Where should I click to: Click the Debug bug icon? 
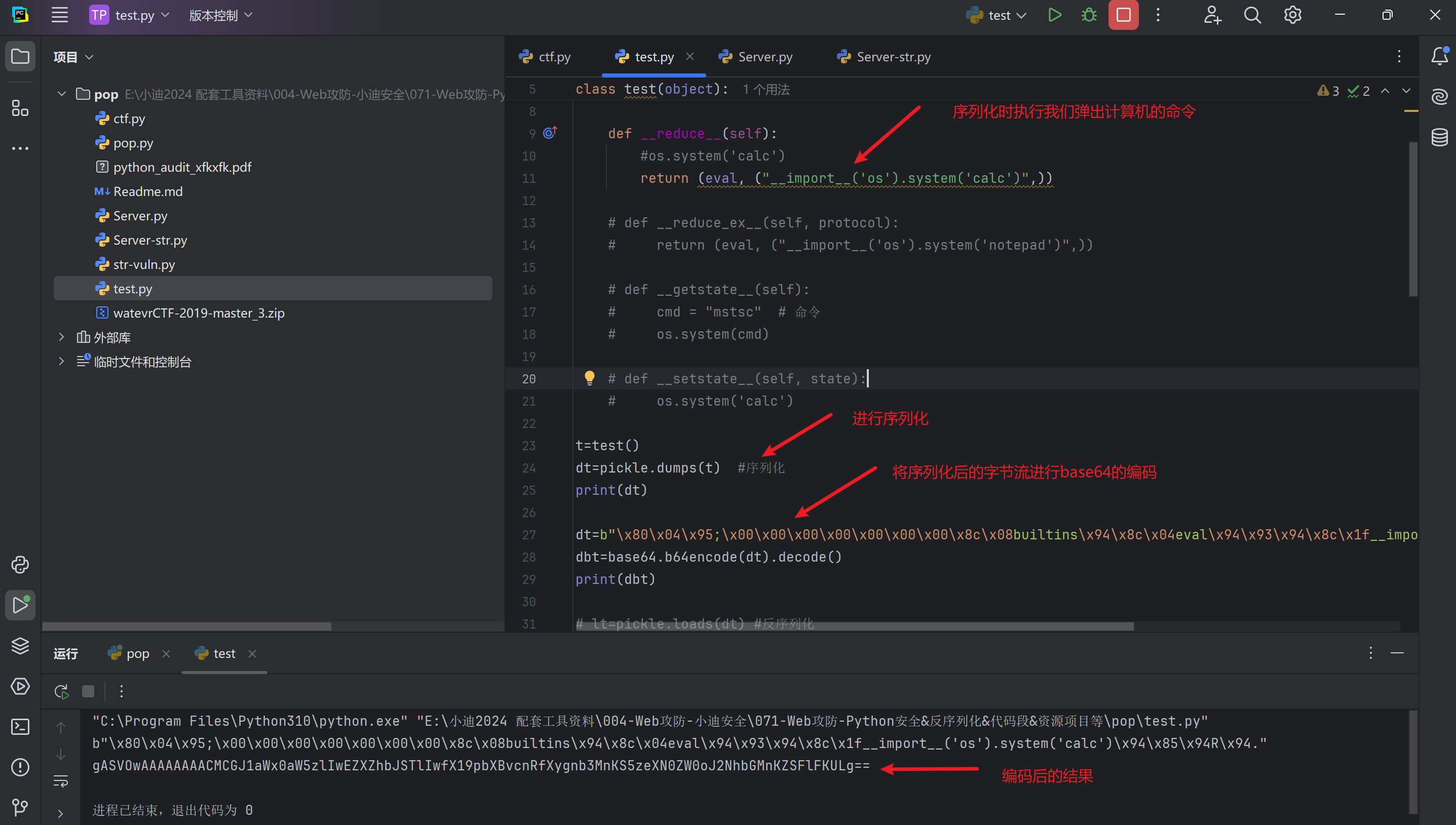1089,15
